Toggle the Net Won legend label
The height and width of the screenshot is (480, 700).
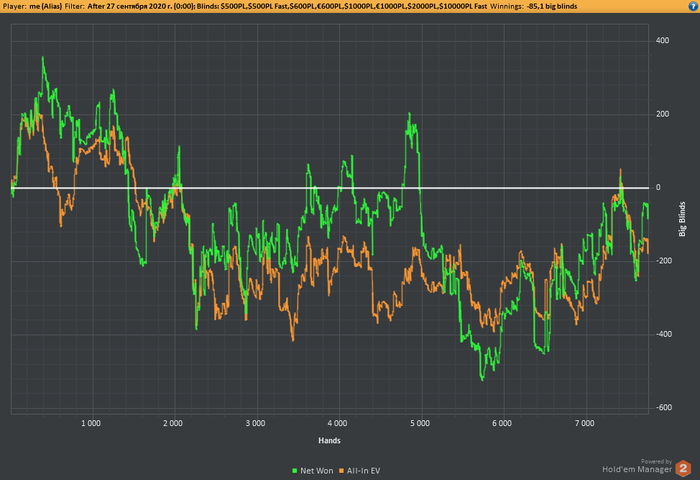tap(317, 471)
